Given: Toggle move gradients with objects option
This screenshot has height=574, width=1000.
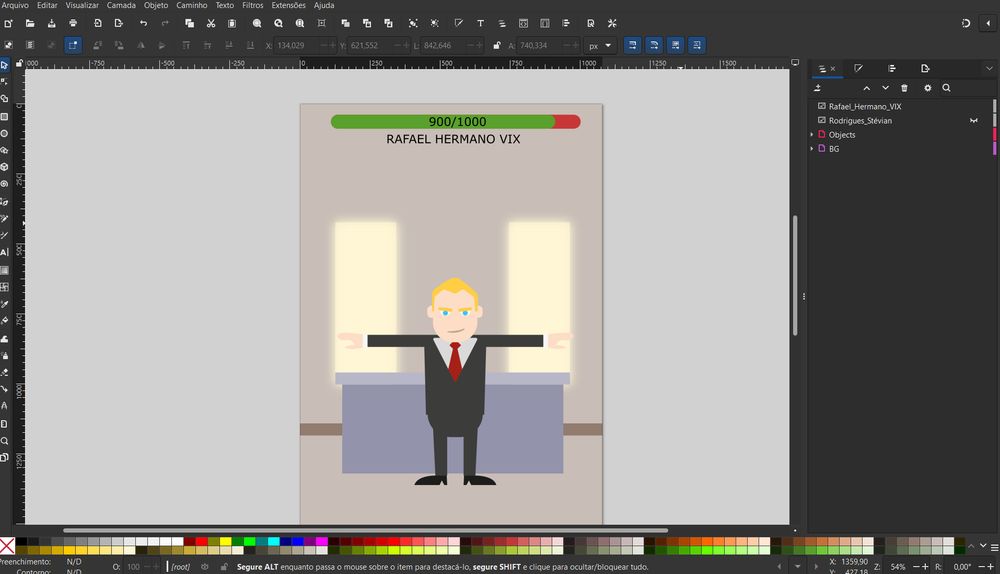Looking at the screenshot, I should click(675, 45).
